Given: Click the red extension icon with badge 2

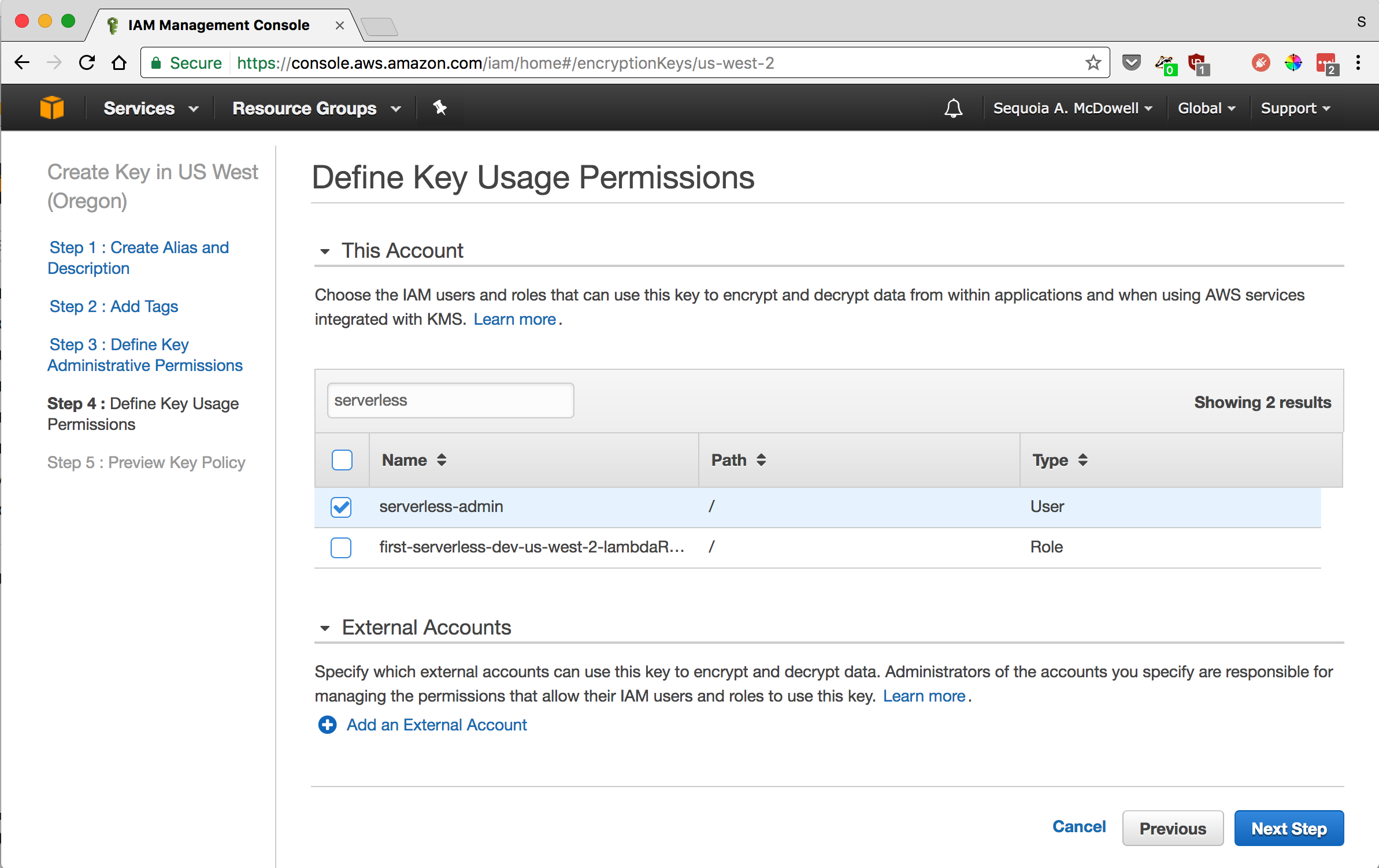Looking at the screenshot, I should click(x=1327, y=64).
